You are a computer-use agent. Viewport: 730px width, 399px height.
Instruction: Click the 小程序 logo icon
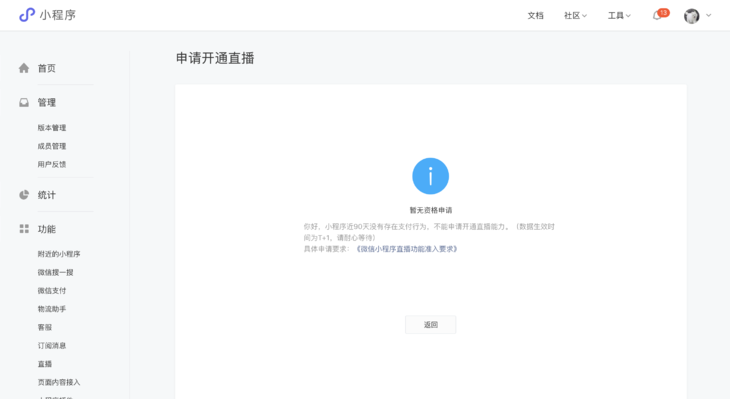pyautogui.click(x=27, y=15)
